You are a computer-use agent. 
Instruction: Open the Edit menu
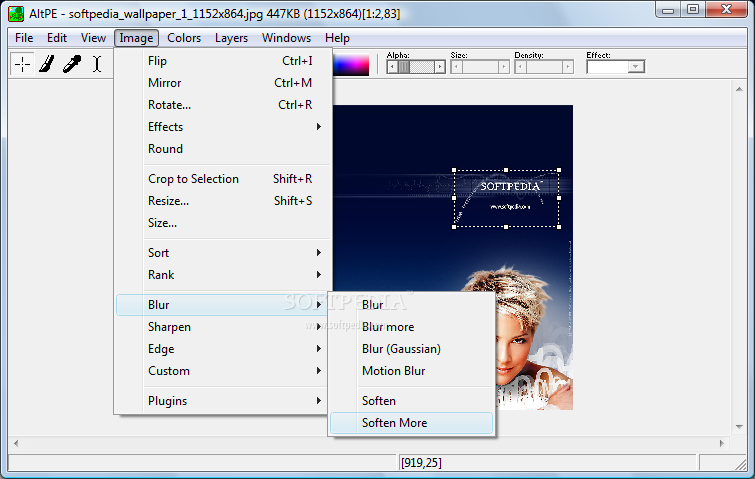[x=57, y=38]
